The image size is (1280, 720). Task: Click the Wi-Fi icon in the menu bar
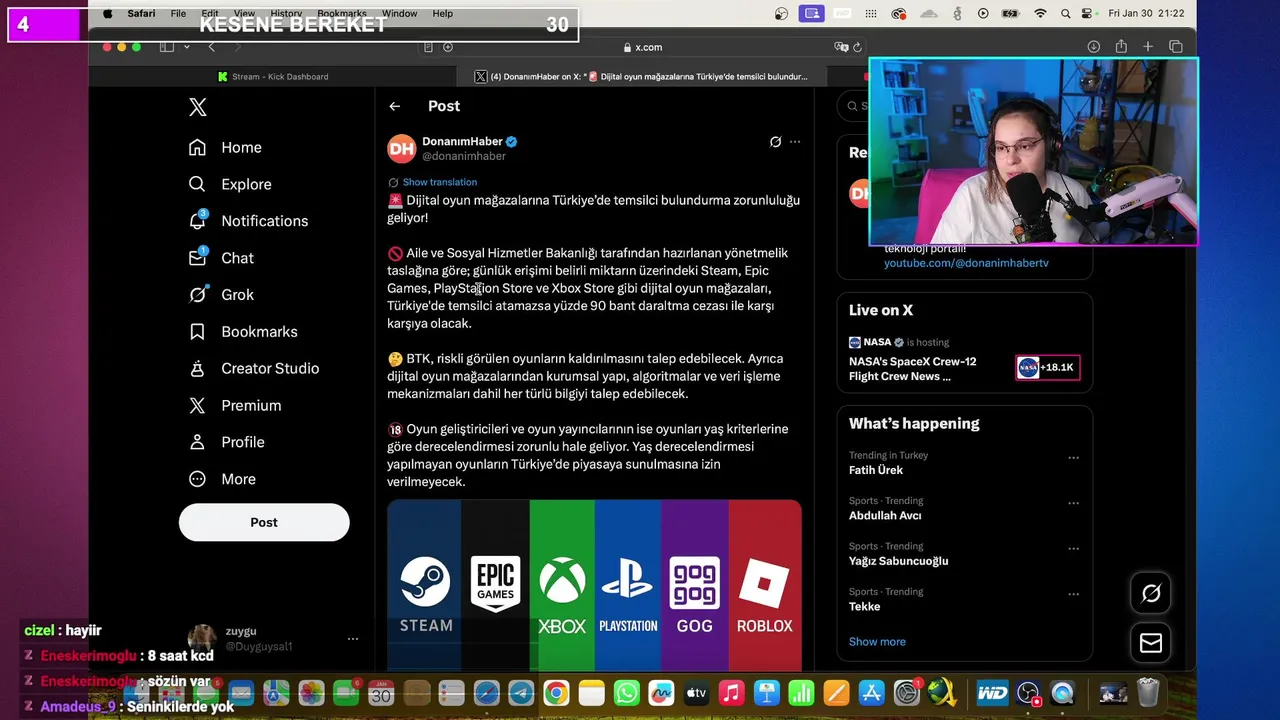1040,13
